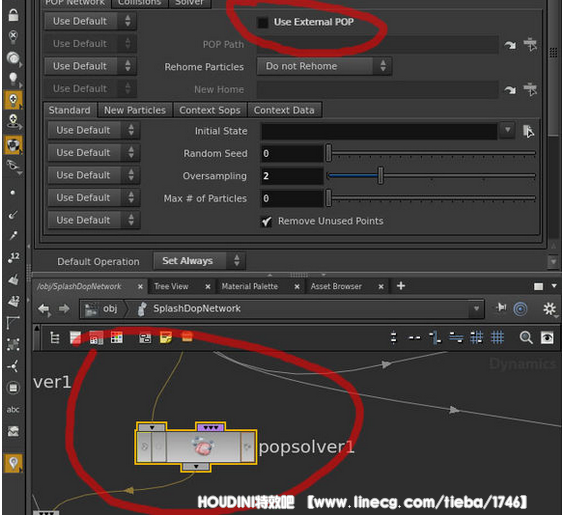Click the white dot points display icon
Image resolution: width=565 pixels, height=519 pixels.
point(13,192)
